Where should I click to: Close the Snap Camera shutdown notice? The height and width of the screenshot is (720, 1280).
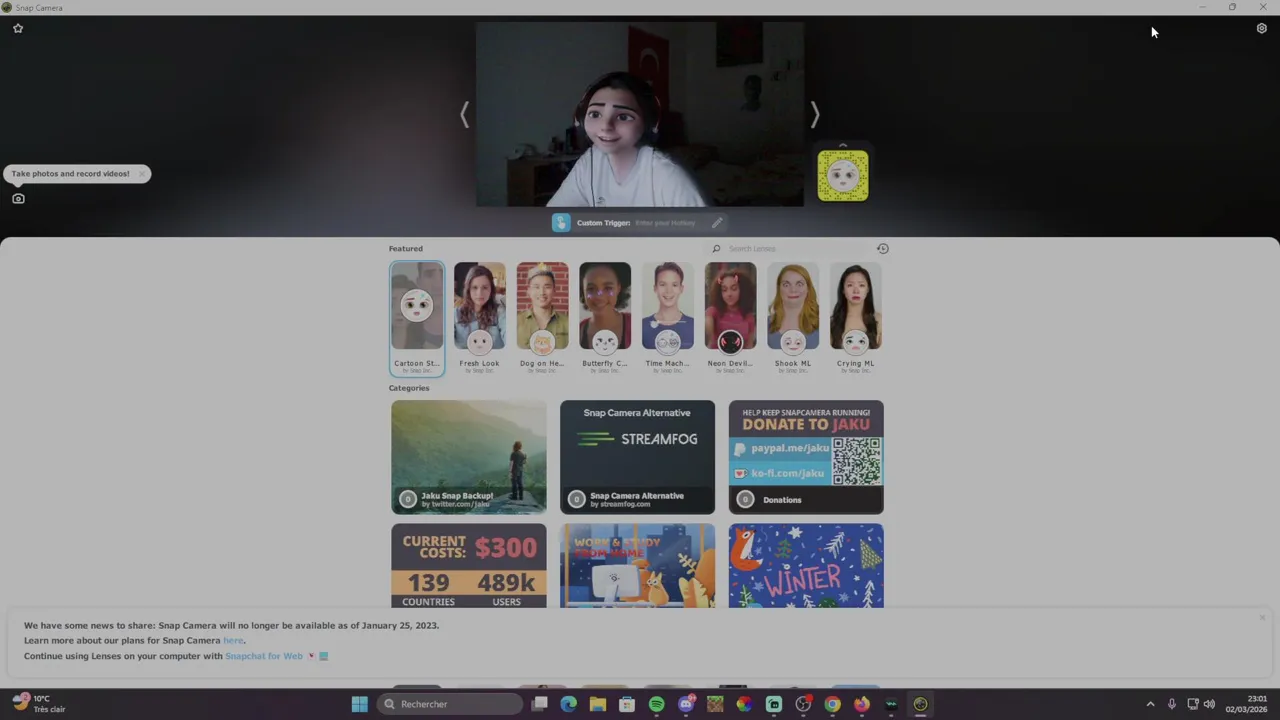click(x=1262, y=618)
